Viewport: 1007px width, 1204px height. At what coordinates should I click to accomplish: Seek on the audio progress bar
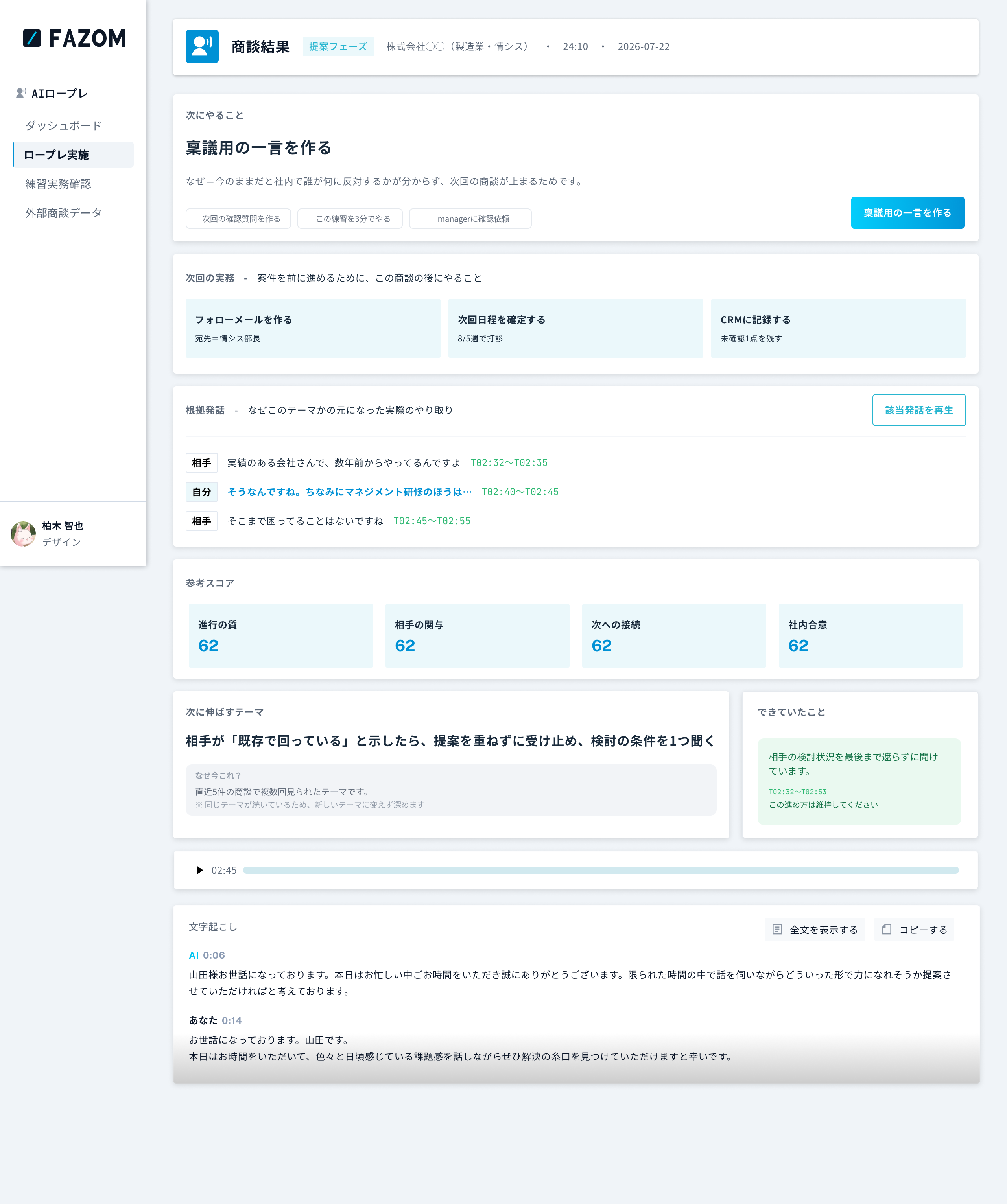click(x=600, y=870)
